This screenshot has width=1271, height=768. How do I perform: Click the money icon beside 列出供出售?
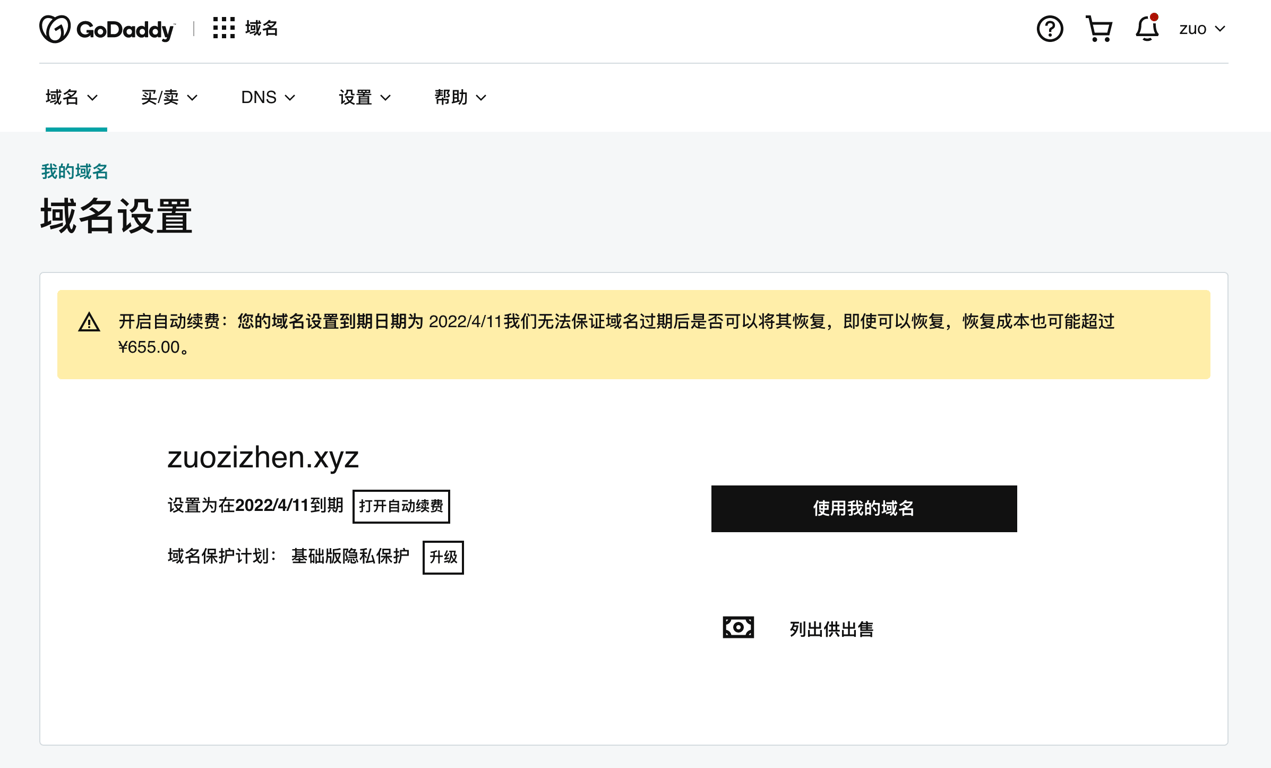click(x=738, y=628)
